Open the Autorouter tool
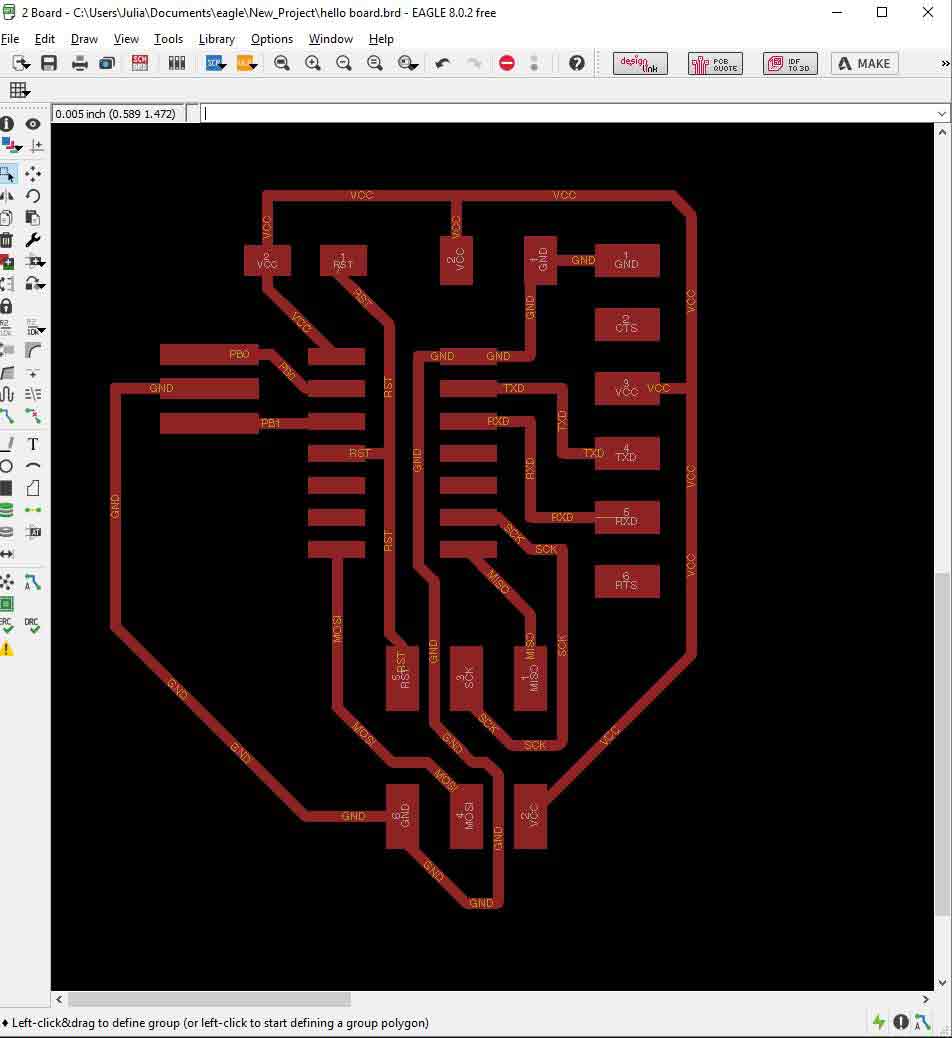952x1038 pixels. tap(33, 583)
